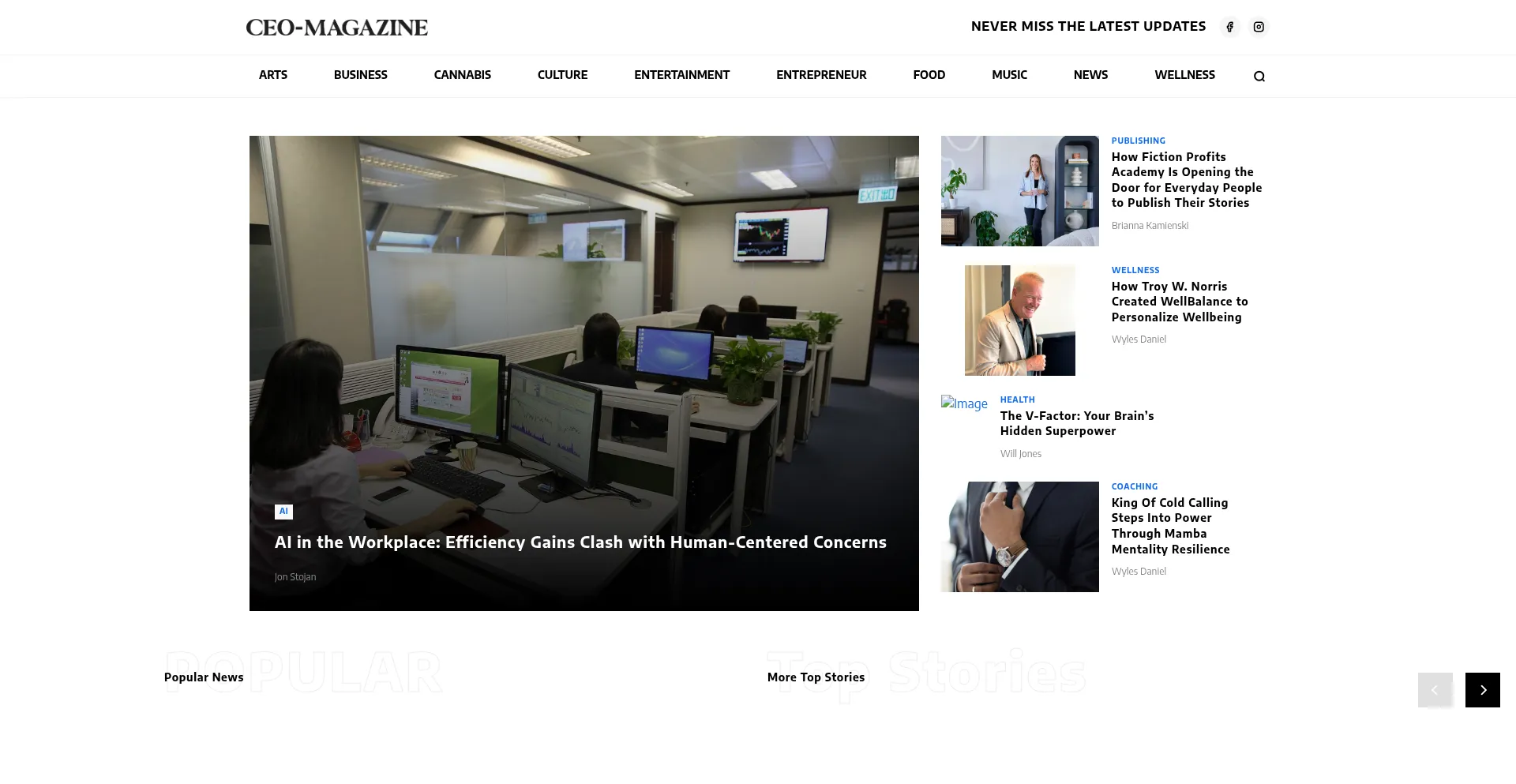Click the Facebook icon in header
Viewport: 1516px width, 784px height.
[x=1229, y=27]
